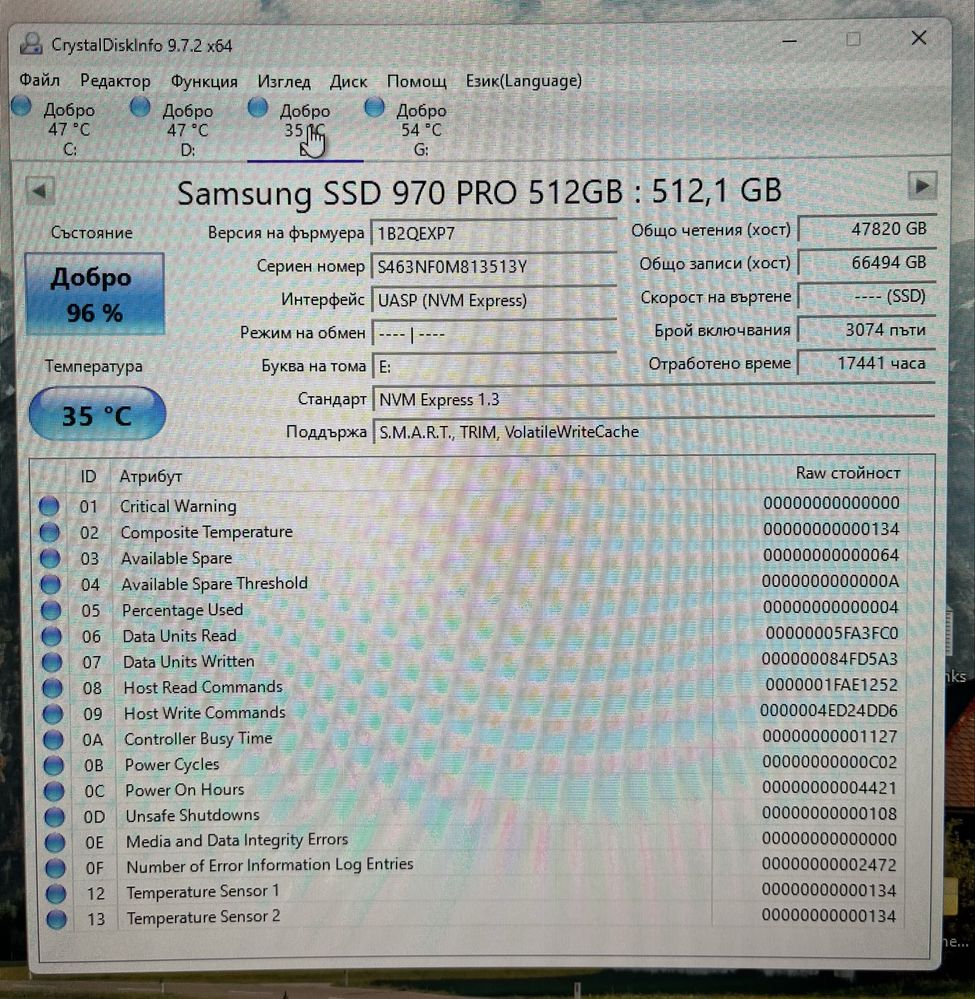
Task: Click status orb for Power On Hours row
Action: coord(54,791)
